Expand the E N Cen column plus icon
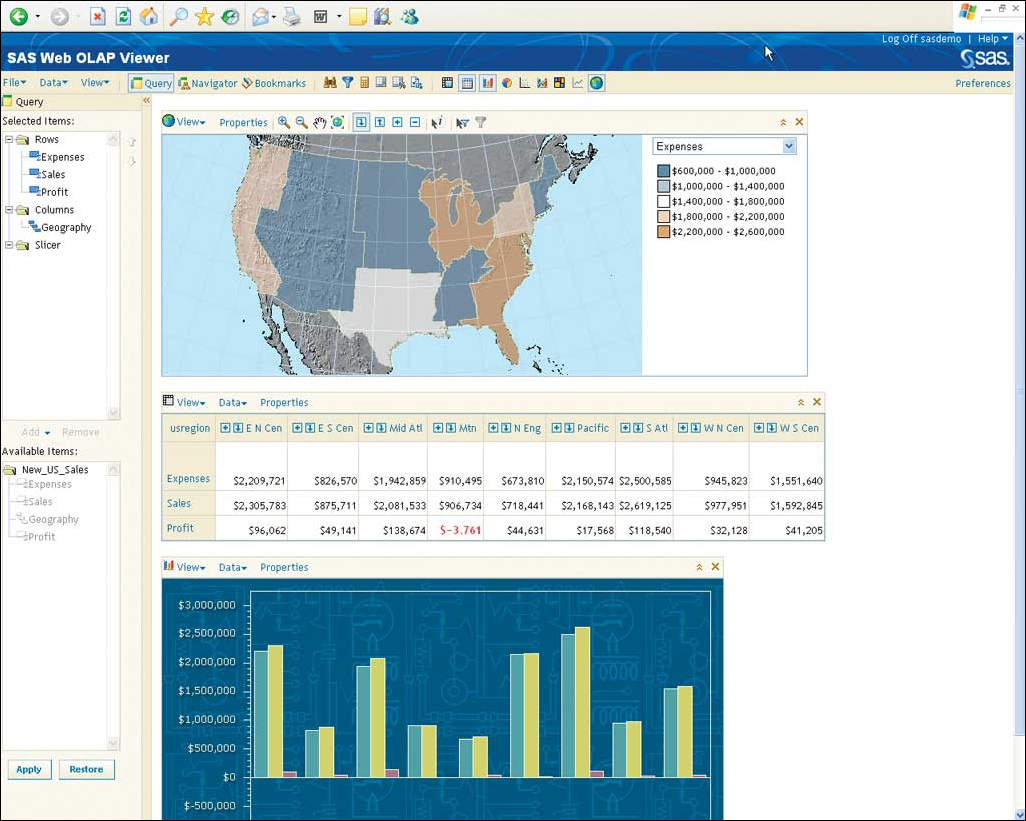 coord(225,428)
